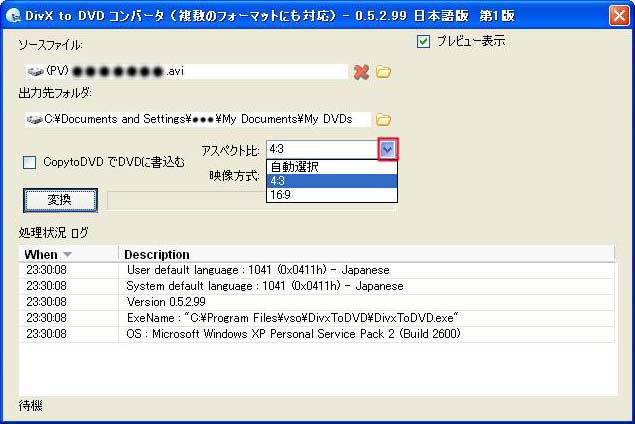Toggle the プレビュー表示 checkbox
Screen dimensions: 635x424
423,41
